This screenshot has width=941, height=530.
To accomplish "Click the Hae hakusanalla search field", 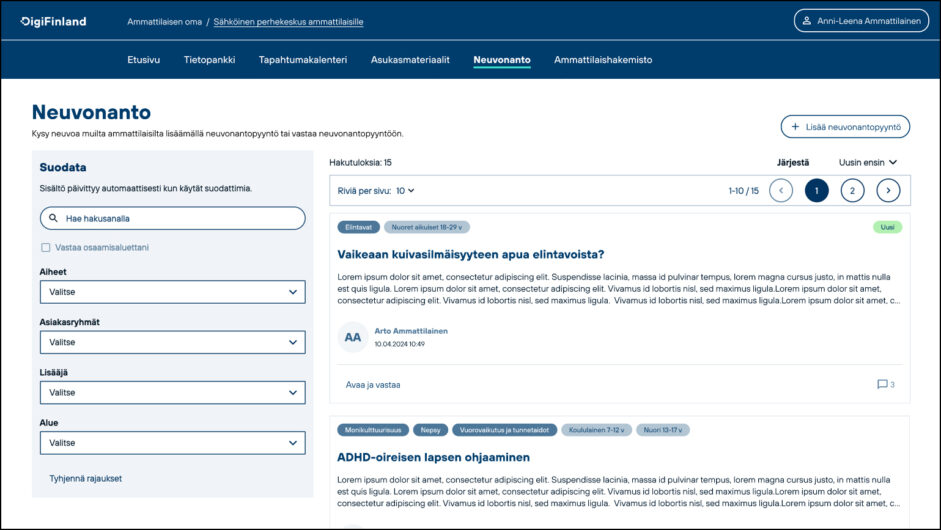I will point(173,218).
